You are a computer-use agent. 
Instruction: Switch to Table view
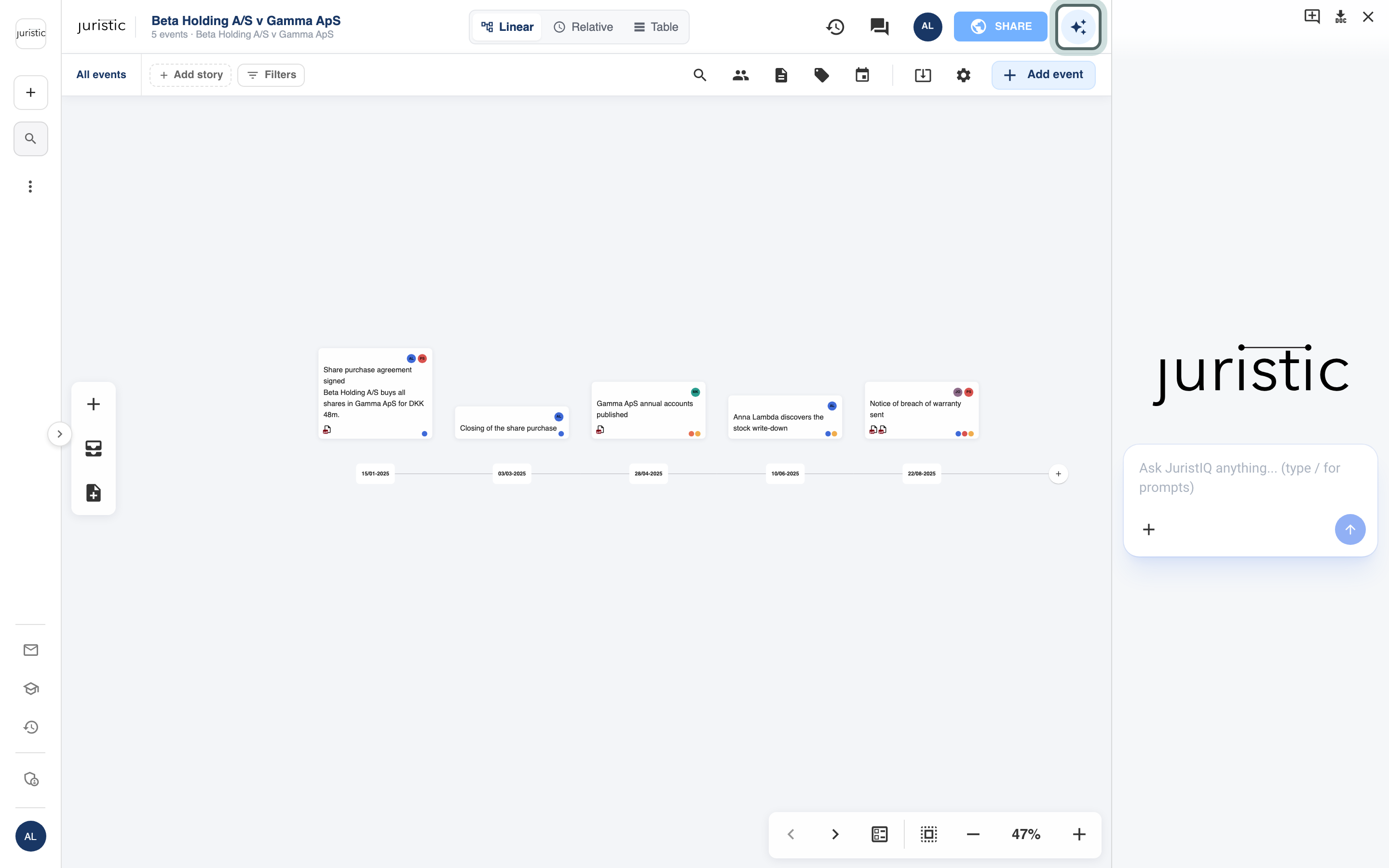[x=656, y=27]
